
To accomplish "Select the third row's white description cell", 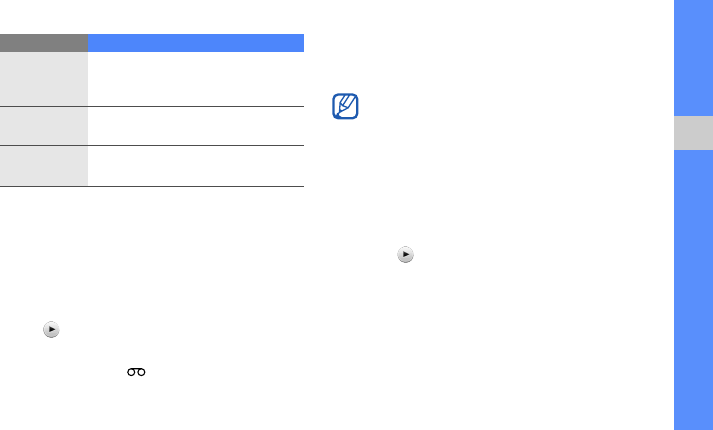I will pyautogui.click(x=195, y=166).
